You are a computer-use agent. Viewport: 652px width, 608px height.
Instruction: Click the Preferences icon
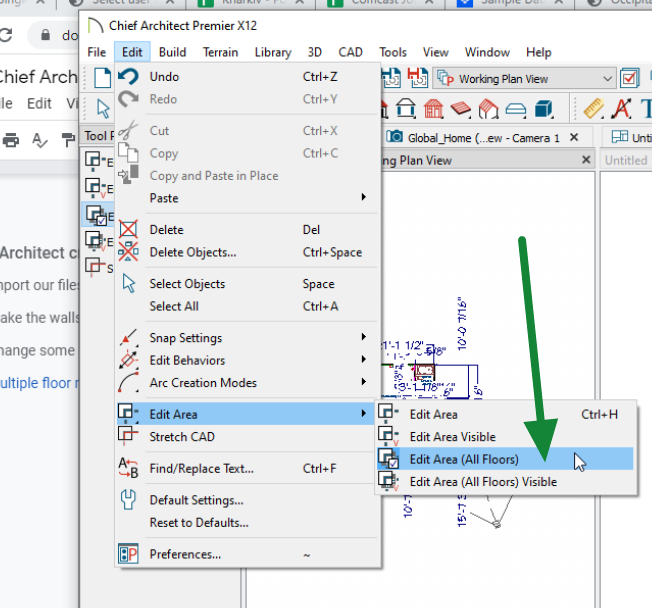click(128, 554)
